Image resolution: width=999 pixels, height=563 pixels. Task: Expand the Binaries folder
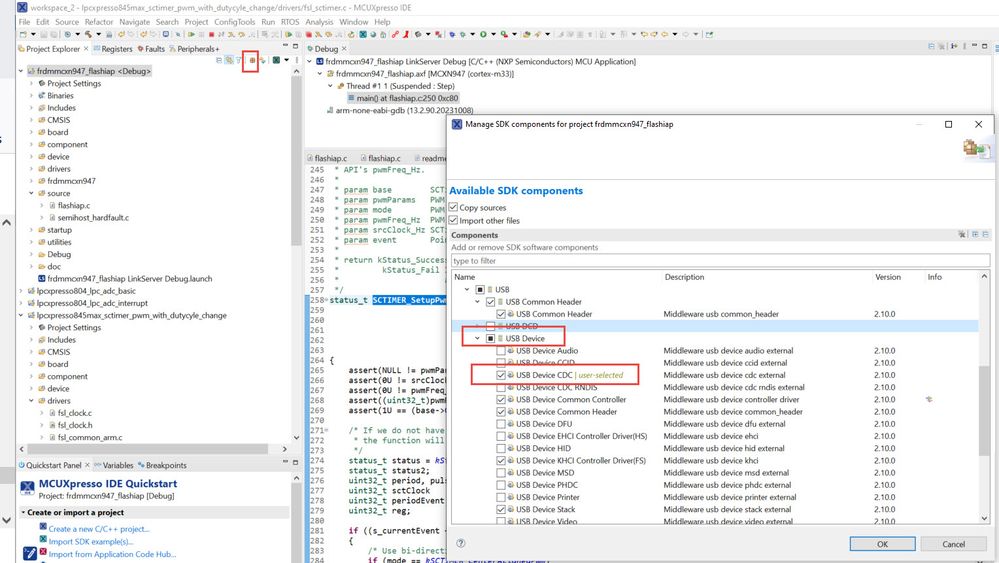pyautogui.click(x=31, y=96)
